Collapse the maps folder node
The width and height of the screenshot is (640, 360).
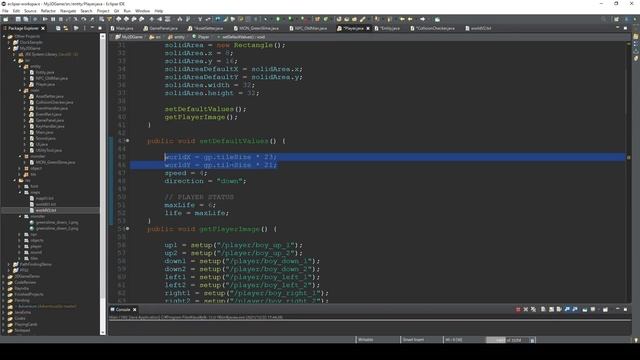point(20,192)
